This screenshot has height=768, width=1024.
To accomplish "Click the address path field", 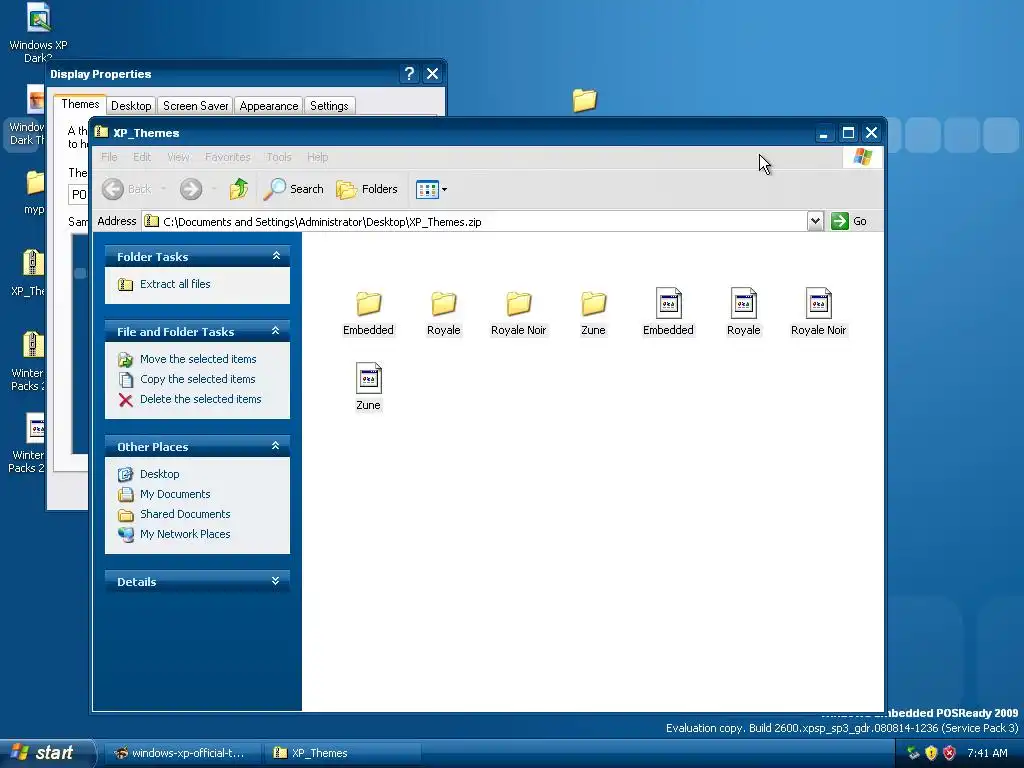I will [475, 221].
